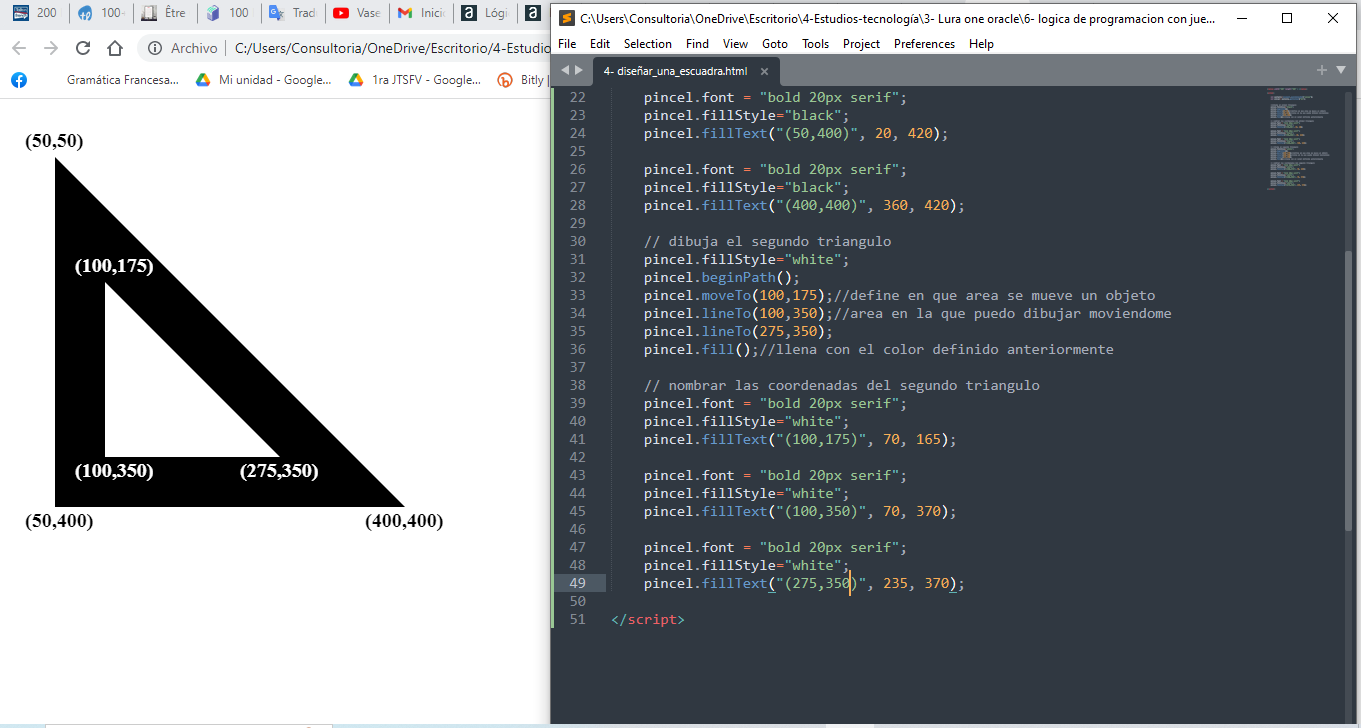Go to Chrome's home page
Viewport: 1361px width, 728px height.
115,48
